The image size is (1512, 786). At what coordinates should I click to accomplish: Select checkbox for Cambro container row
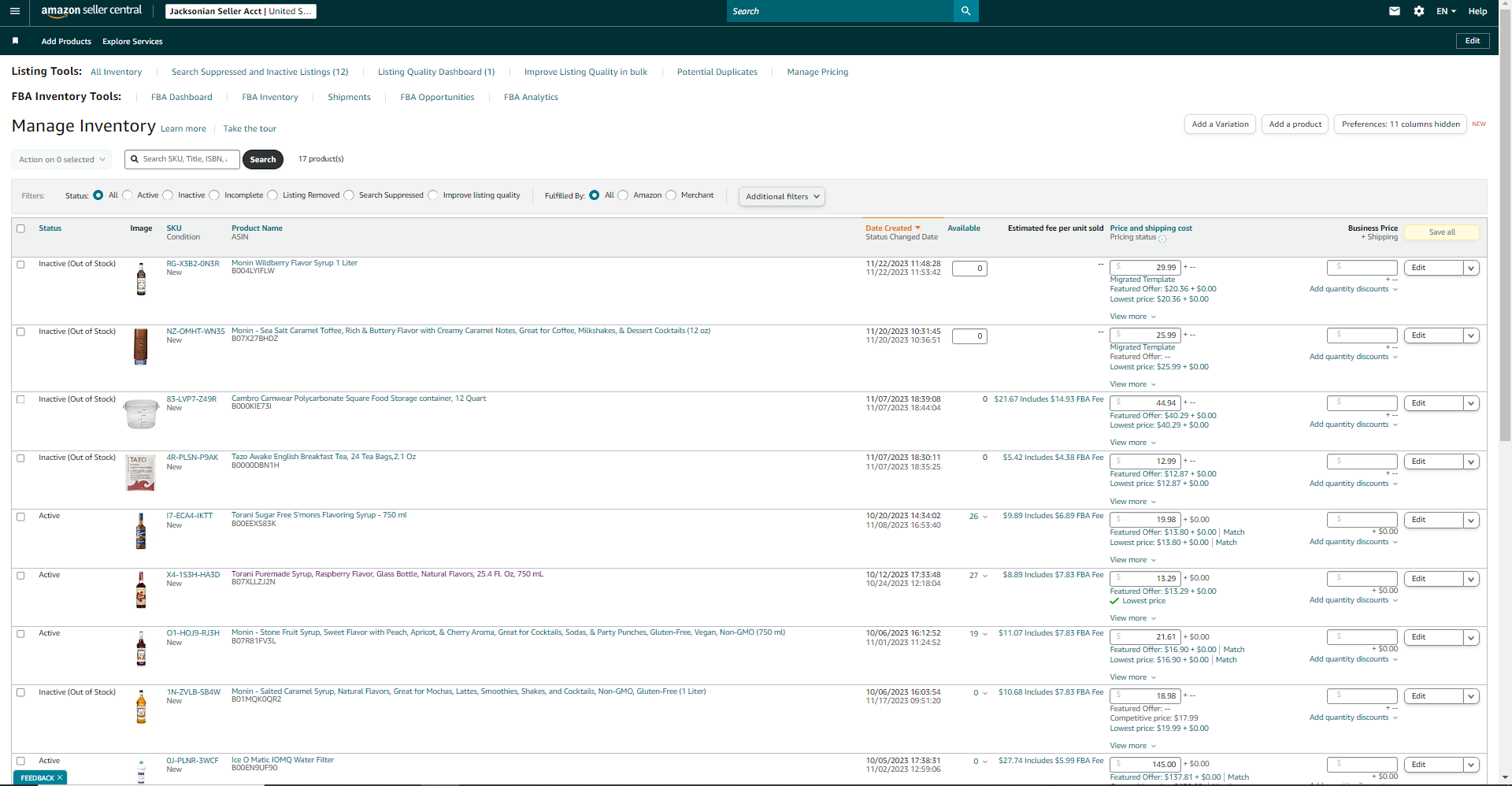[21, 399]
